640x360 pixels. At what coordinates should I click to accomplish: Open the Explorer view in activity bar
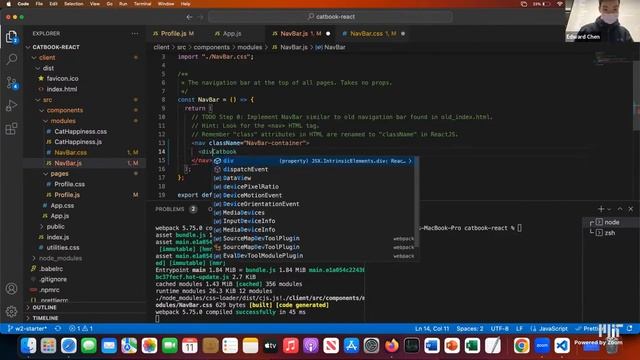(x=11, y=37)
